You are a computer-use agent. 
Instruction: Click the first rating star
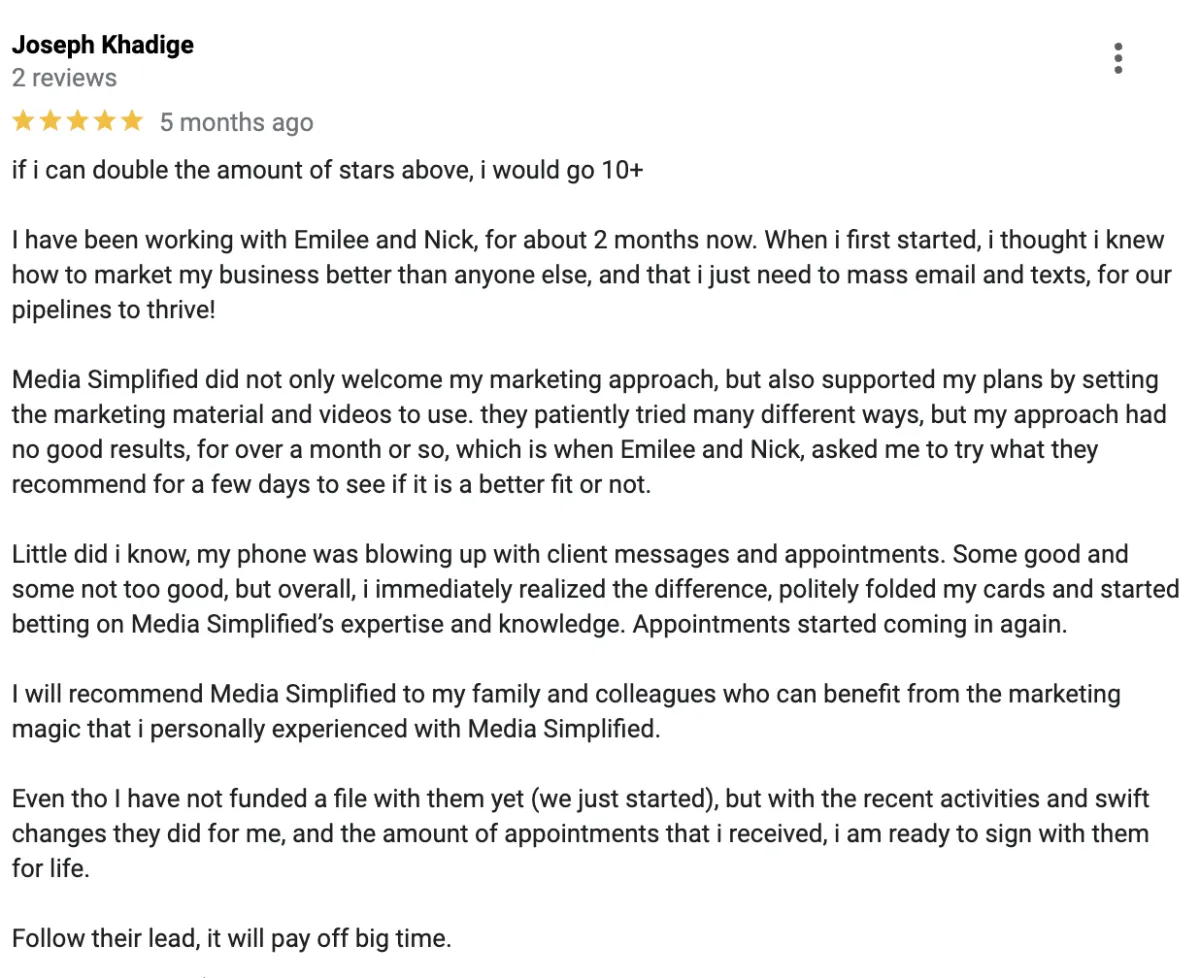24,122
